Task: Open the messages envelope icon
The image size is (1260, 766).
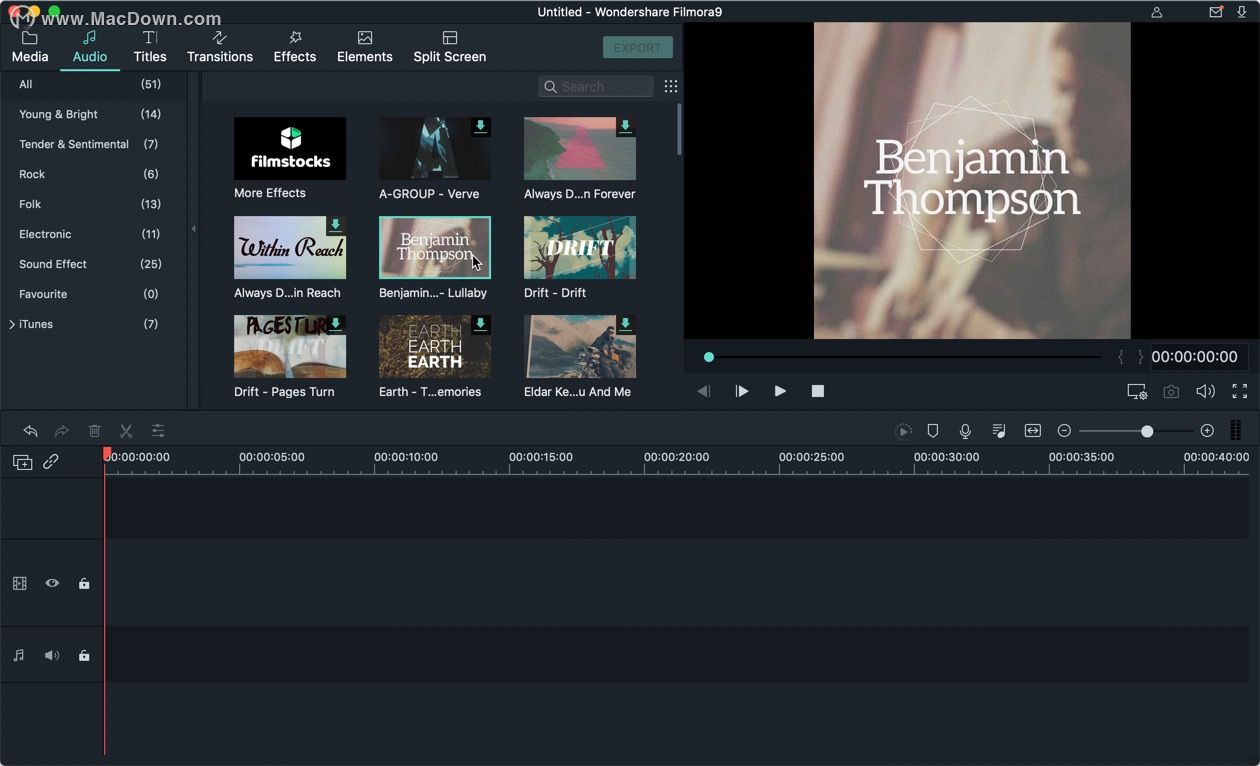Action: (1216, 12)
